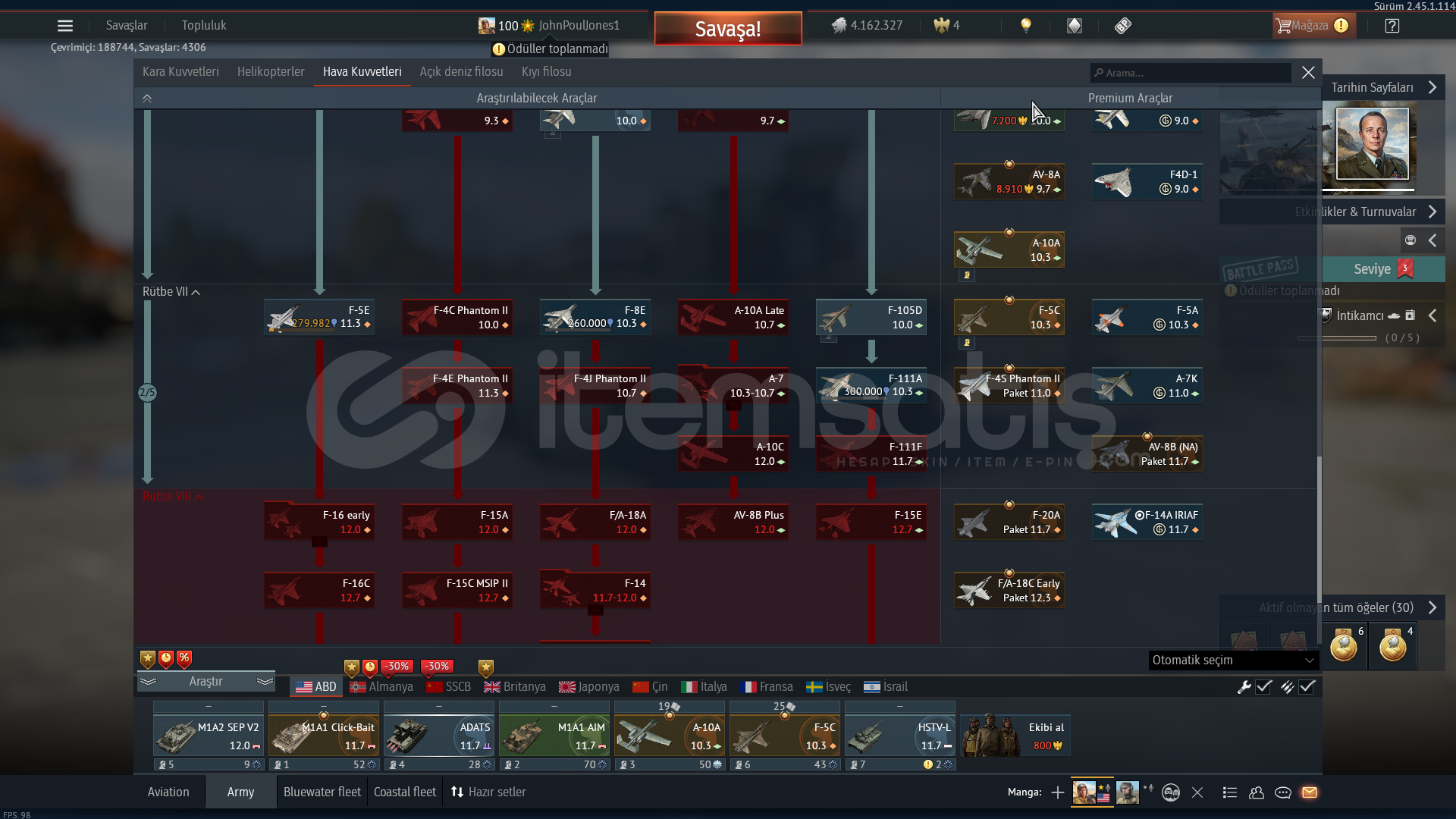Select the HSTV-L crew slot
1456x819 pixels.
coord(900,736)
